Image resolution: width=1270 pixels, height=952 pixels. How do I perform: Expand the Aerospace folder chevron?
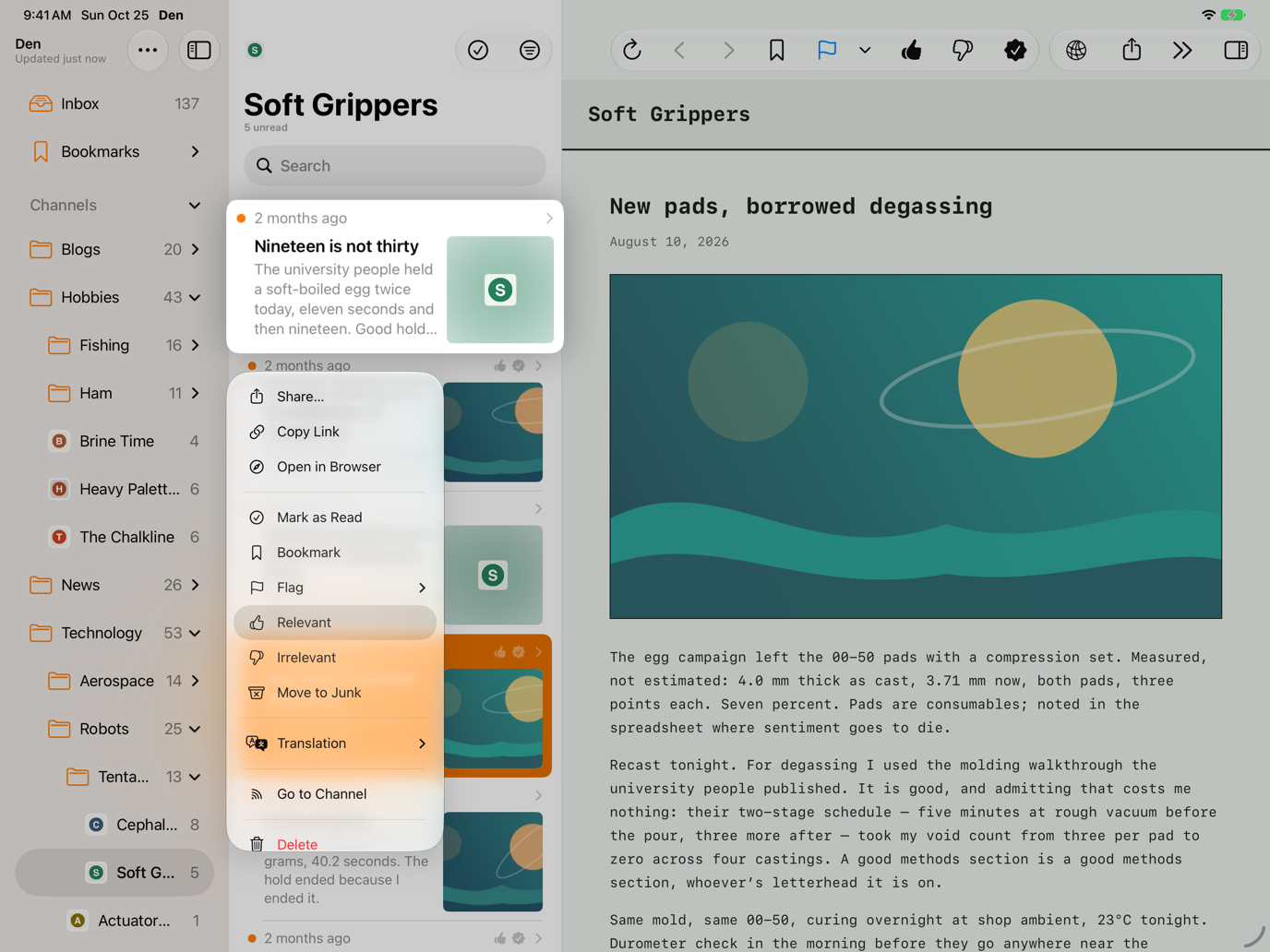[195, 681]
